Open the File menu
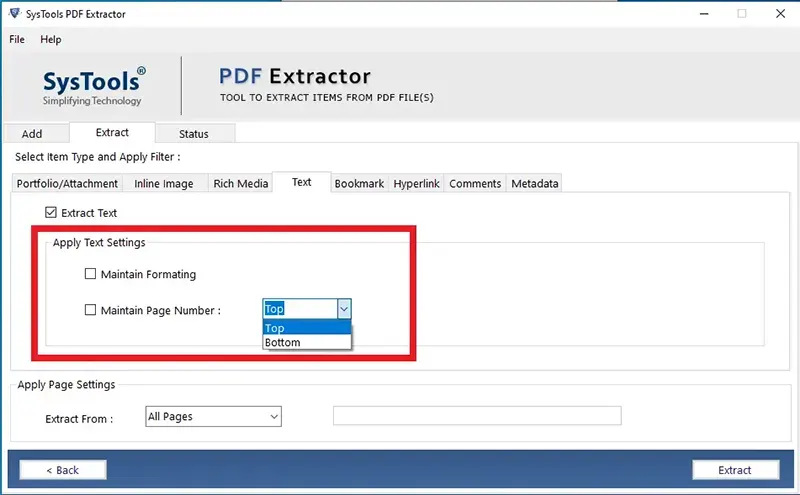This screenshot has width=800, height=495. coord(17,39)
